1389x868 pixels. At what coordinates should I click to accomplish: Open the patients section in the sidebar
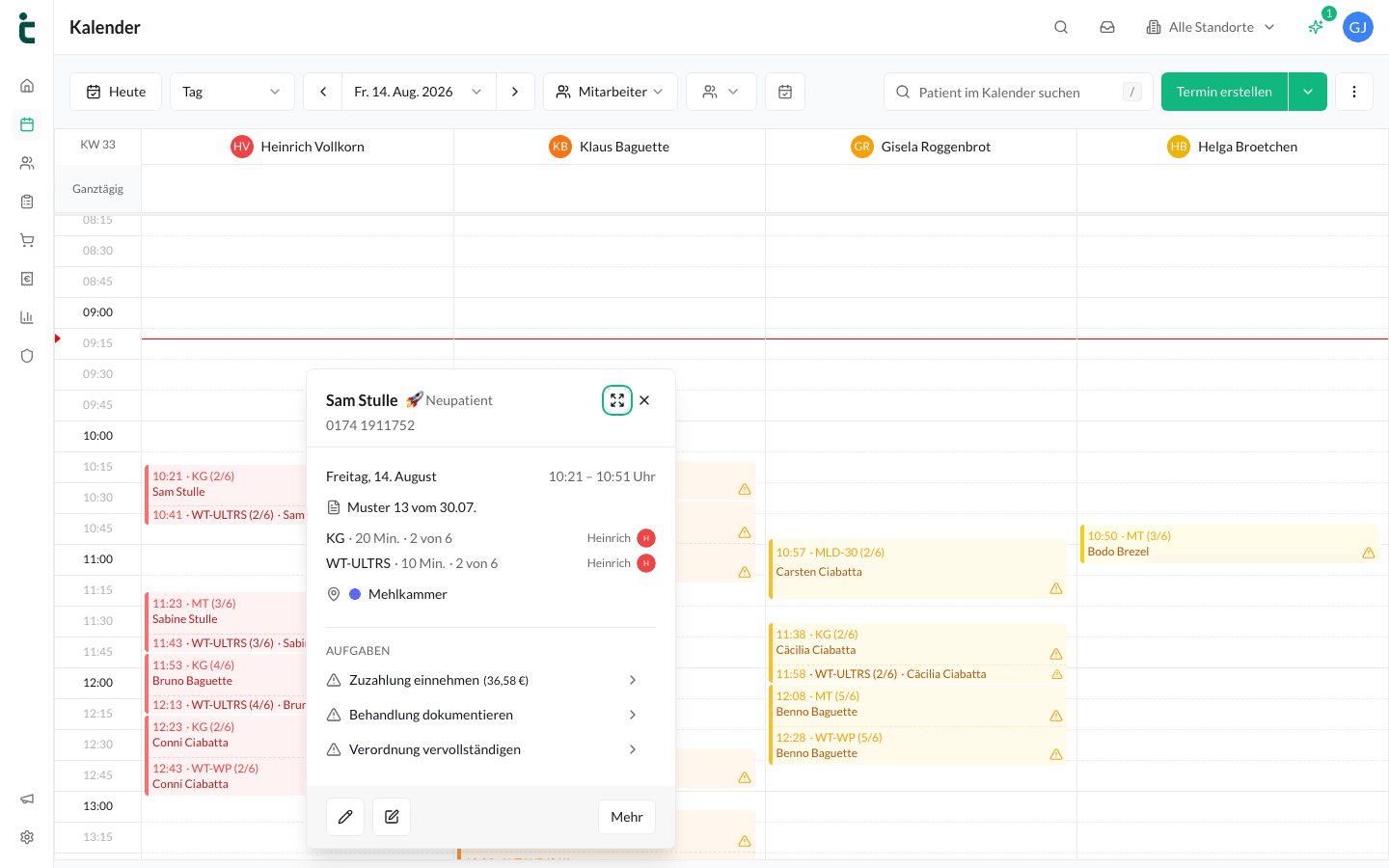27,163
